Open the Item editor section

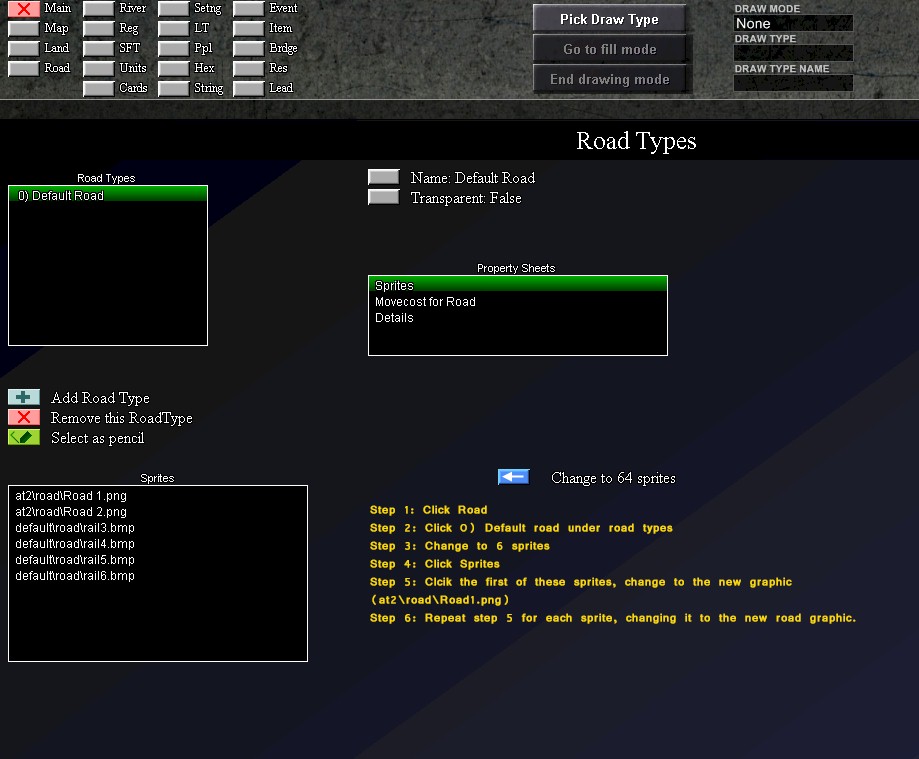coord(249,28)
